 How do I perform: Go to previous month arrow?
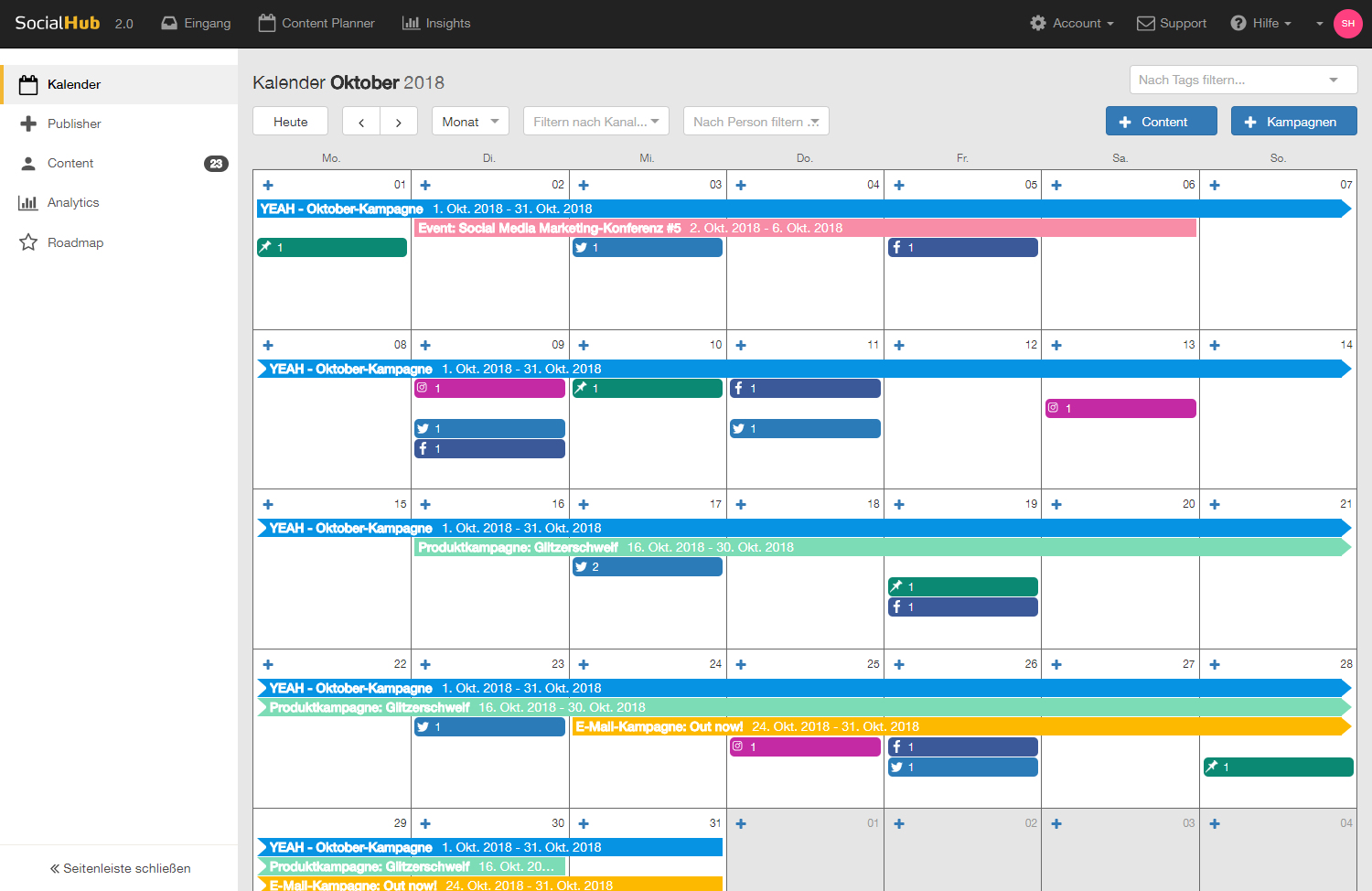point(361,122)
